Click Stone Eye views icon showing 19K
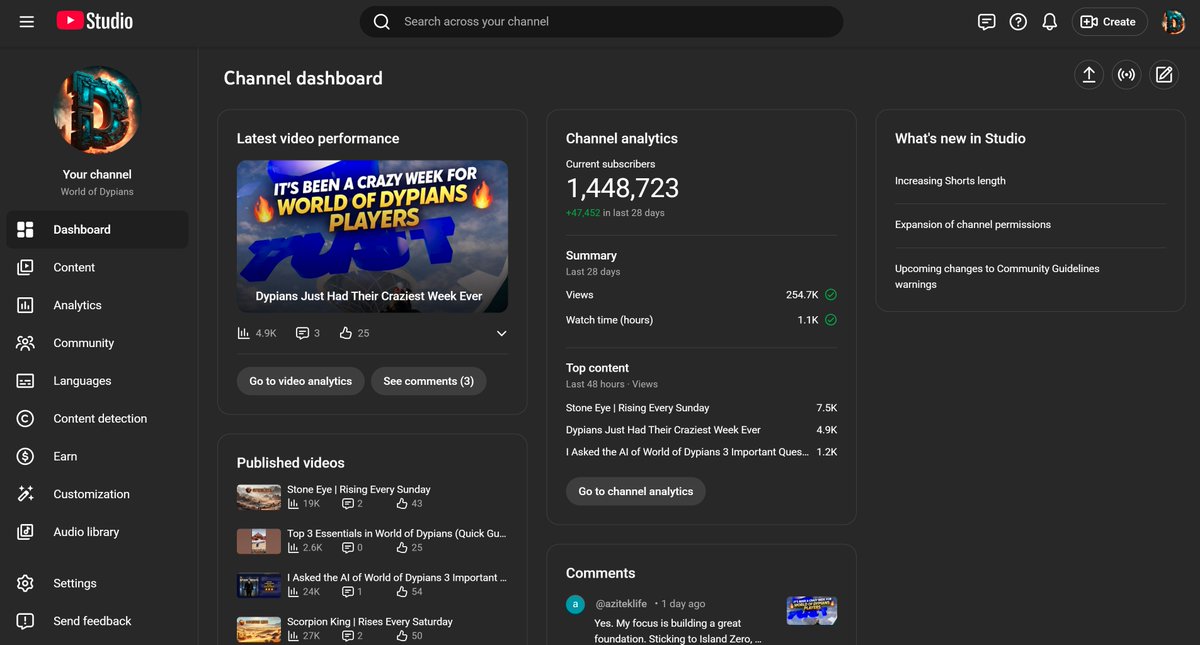 [293, 504]
